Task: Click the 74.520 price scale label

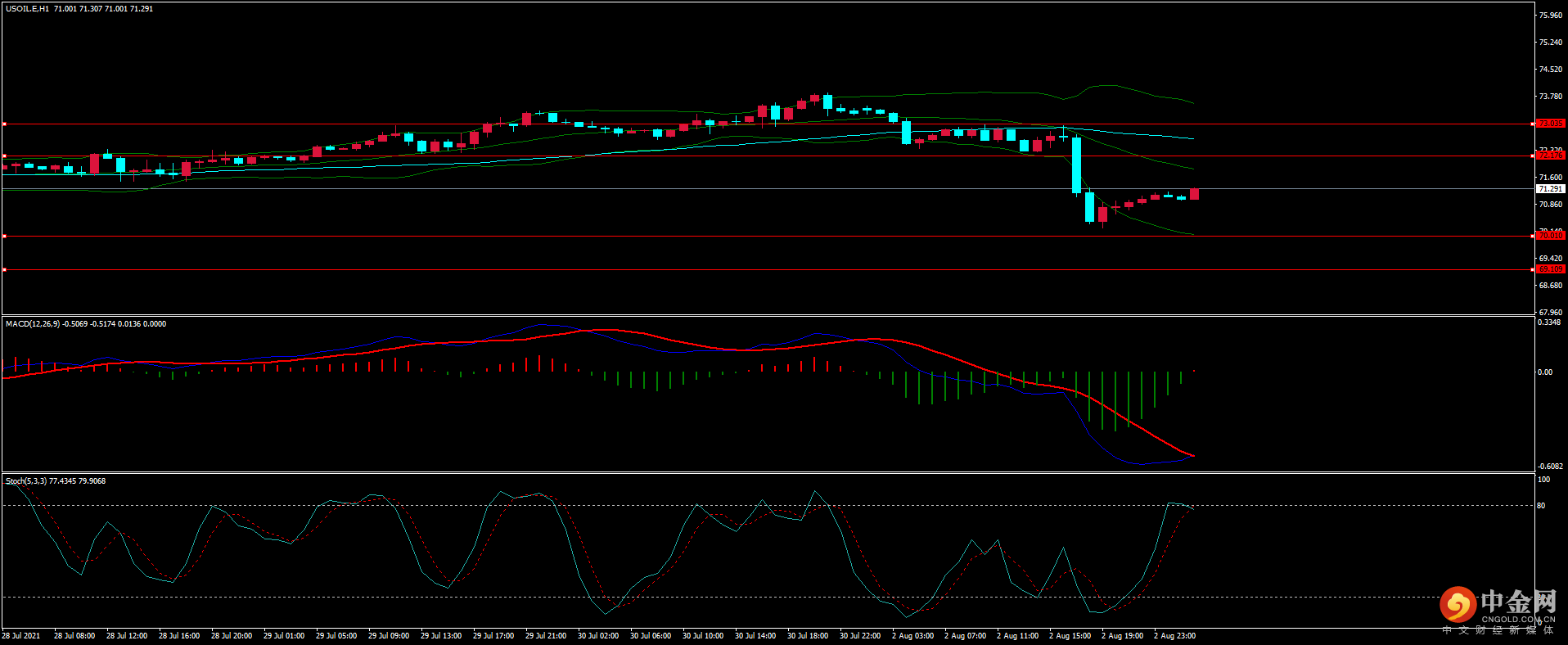Action: pyautogui.click(x=1550, y=70)
